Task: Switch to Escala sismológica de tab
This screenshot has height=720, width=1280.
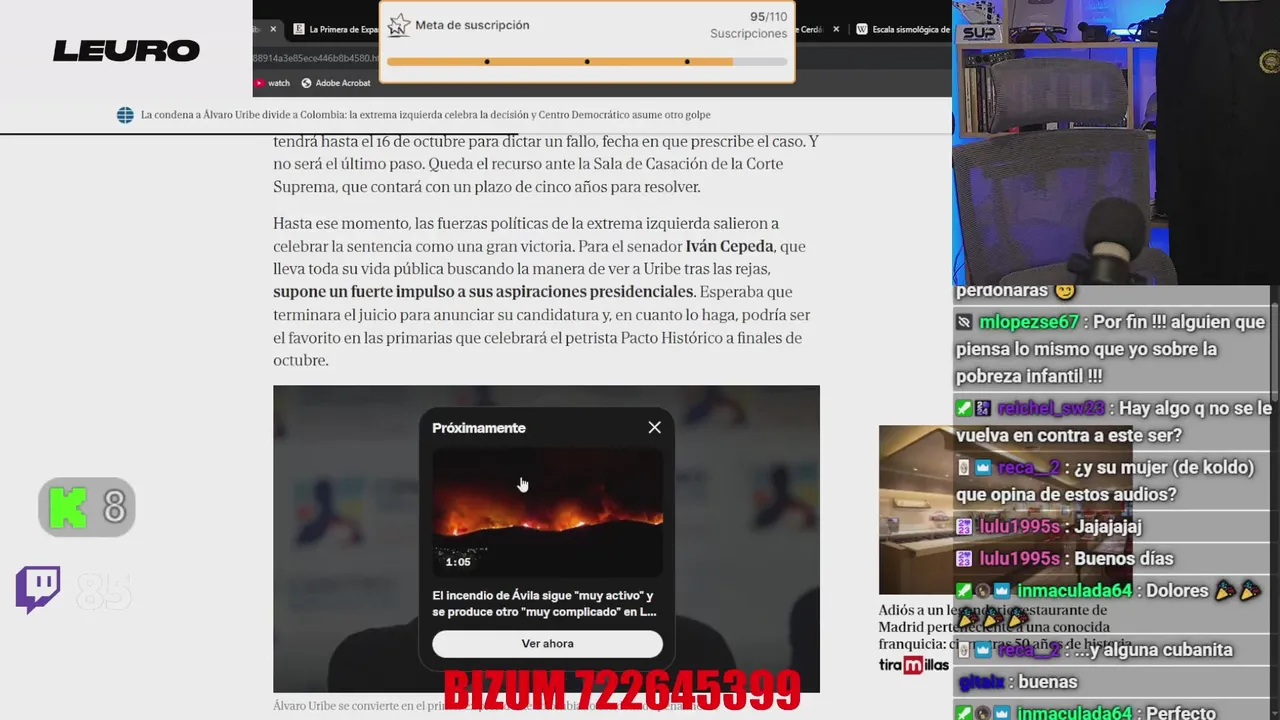Action: click(910, 30)
